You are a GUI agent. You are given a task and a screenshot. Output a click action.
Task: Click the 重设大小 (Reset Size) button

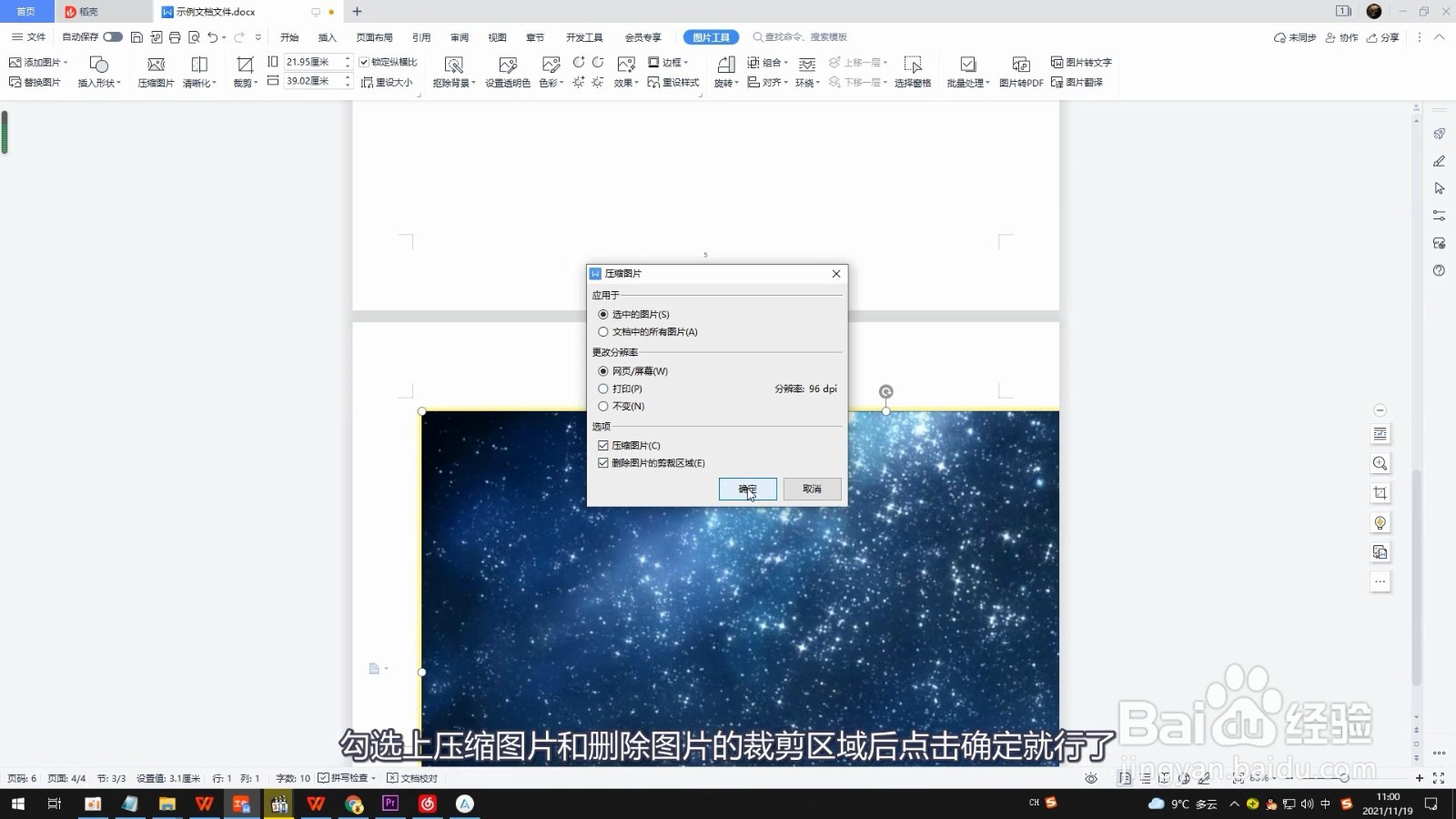pos(387,82)
